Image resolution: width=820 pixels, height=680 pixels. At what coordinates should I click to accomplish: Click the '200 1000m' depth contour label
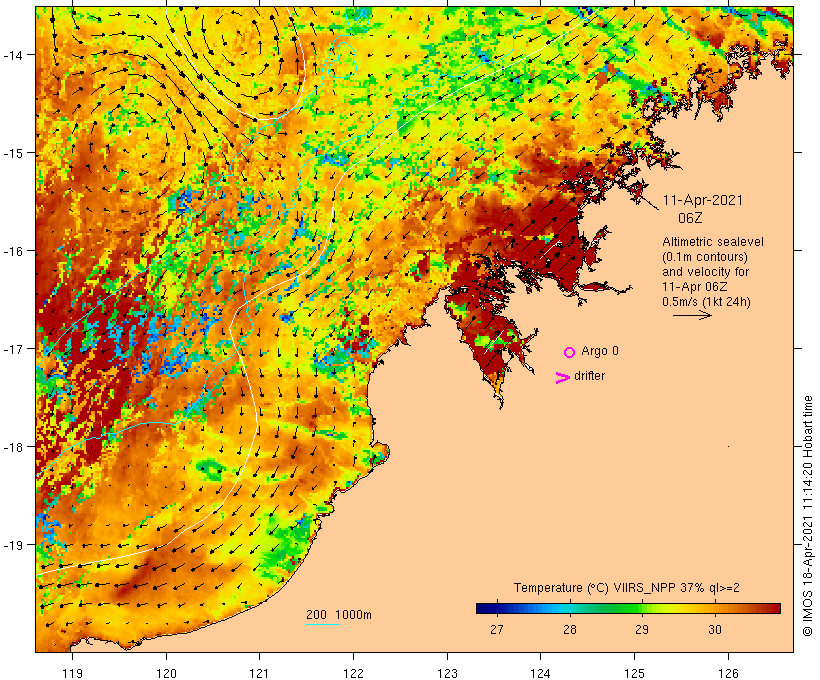coord(339,615)
